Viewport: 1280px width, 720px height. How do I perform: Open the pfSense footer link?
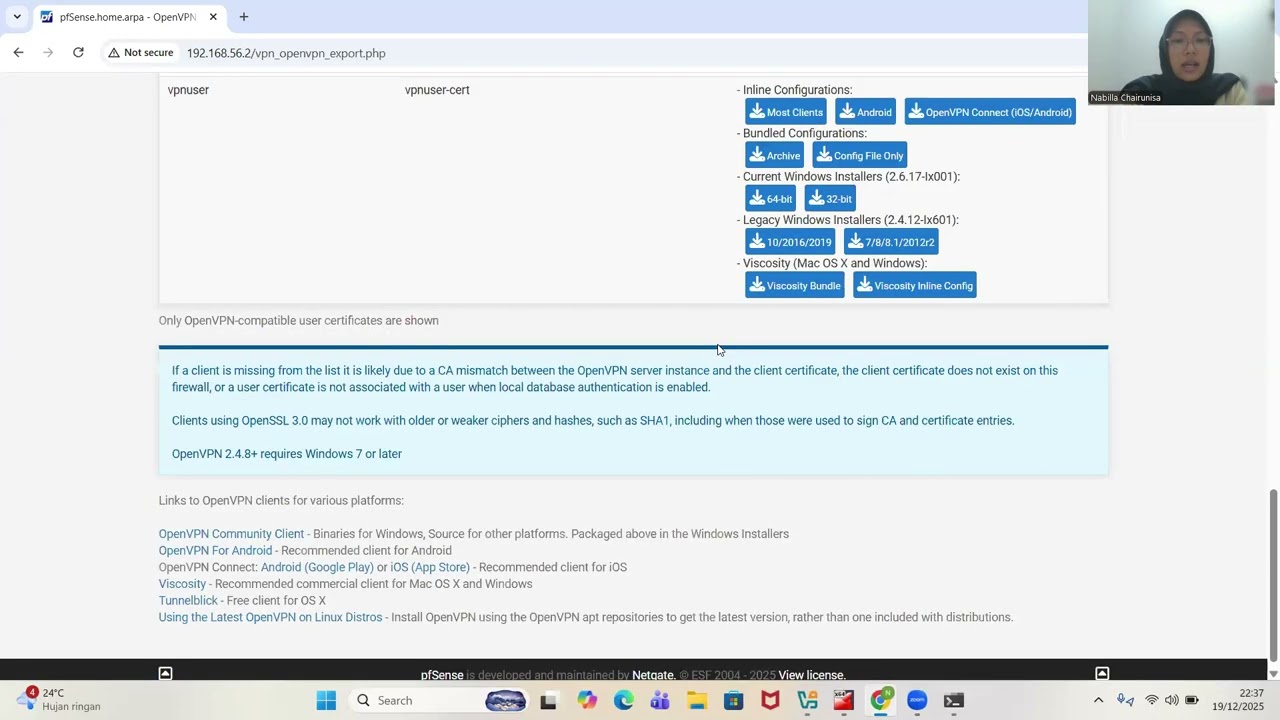tap(442, 675)
